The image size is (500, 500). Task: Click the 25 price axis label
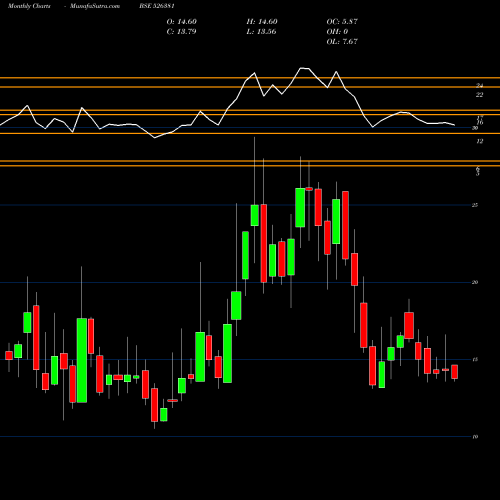(x=475, y=205)
